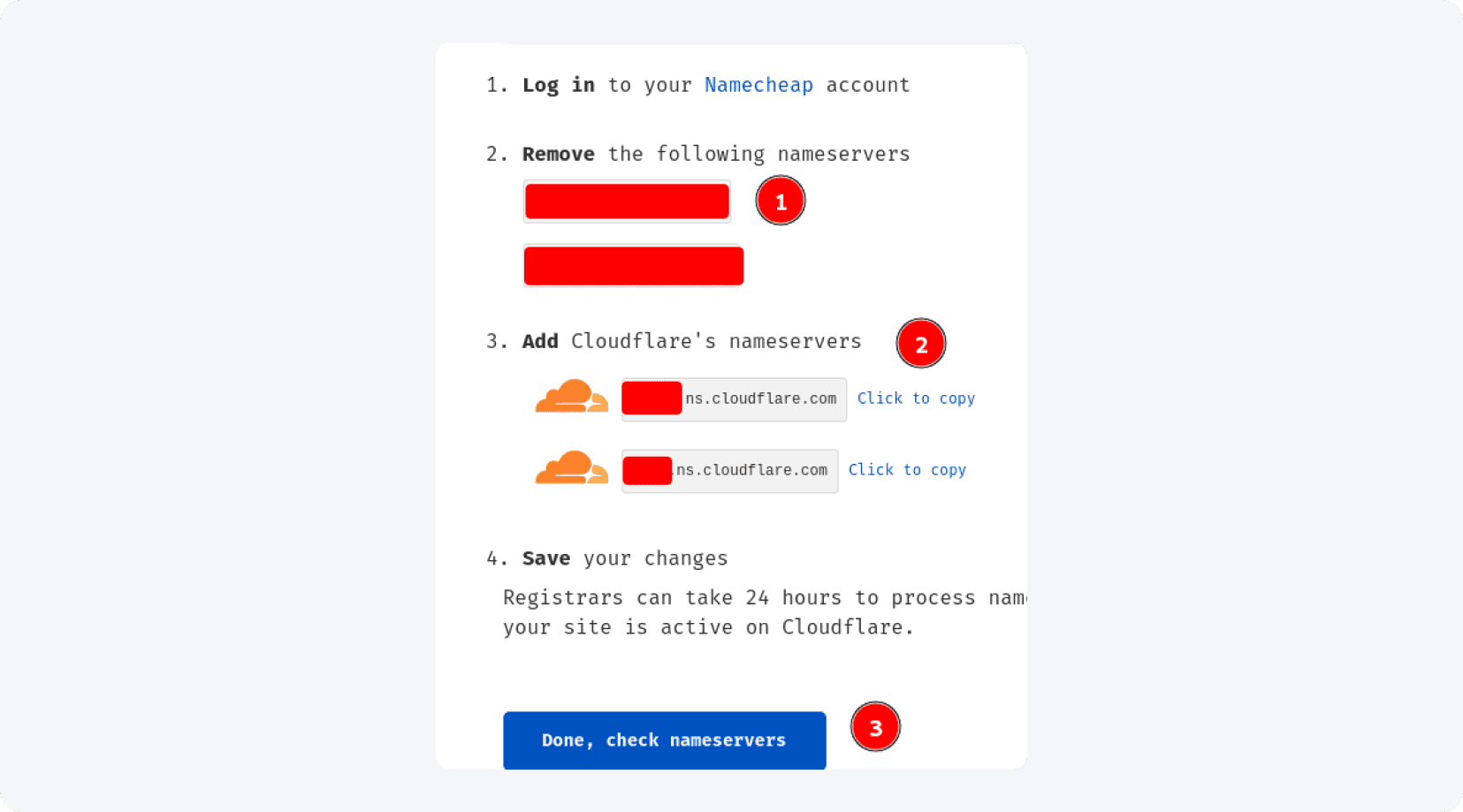Click the bold 'Log in' text
Viewport: 1463px width, 812px height.
(558, 85)
